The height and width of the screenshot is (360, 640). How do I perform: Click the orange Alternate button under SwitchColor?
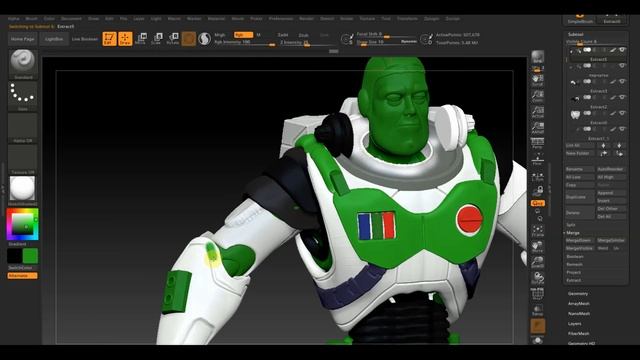point(22,276)
